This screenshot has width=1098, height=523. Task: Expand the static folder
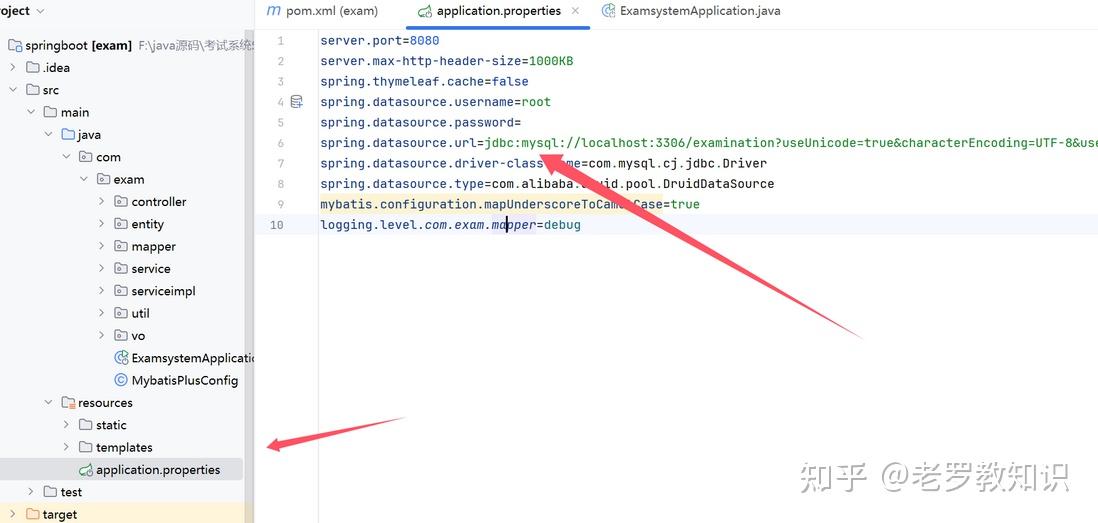(x=66, y=425)
